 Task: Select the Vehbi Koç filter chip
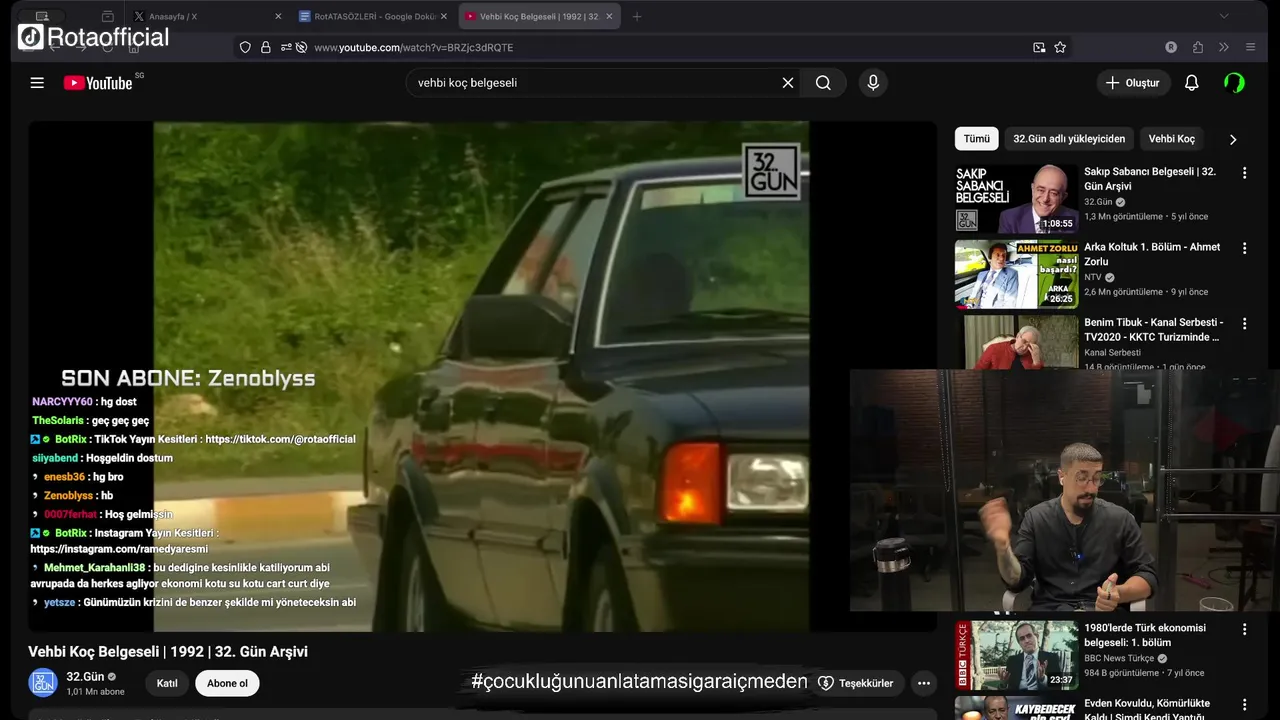click(1171, 139)
